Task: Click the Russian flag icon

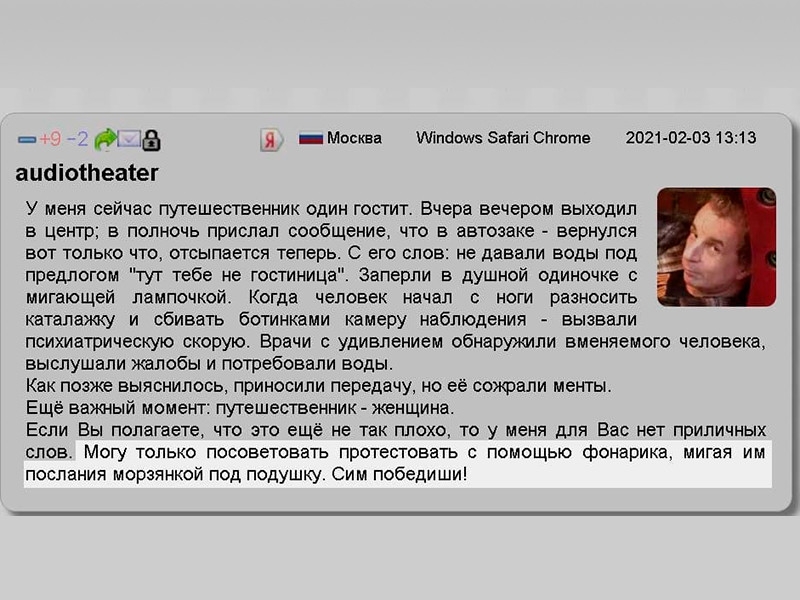Action: click(308, 139)
